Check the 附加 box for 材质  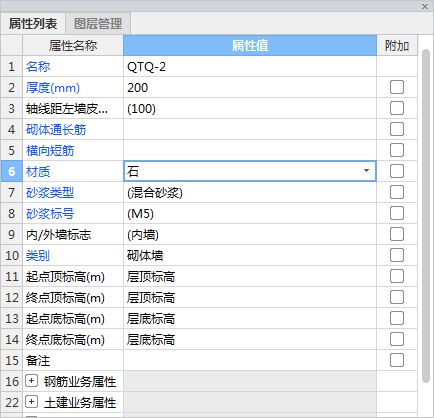pos(397,171)
